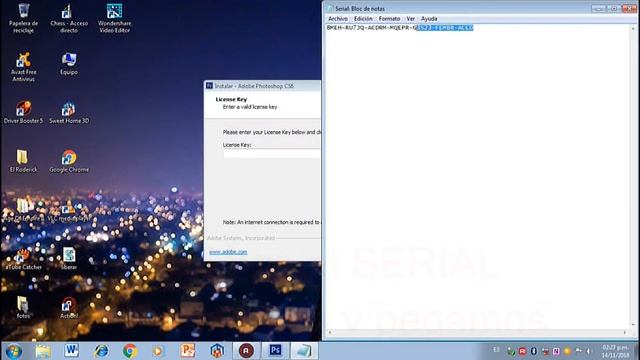The width and height of the screenshot is (640, 360).
Task: Open PowerPoint from the taskbar
Action: (x=188, y=351)
